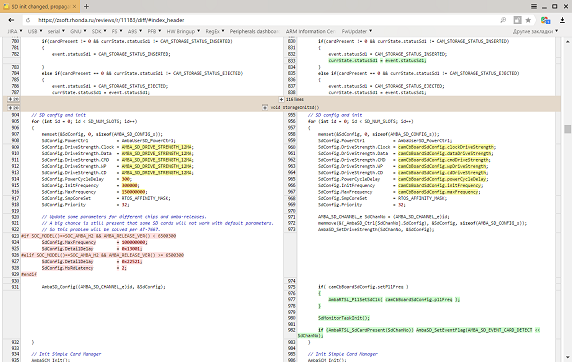Go back with the browser back arrow
Image resolution: width=572 pixels, height=362 pixels.
coord(11,20)
